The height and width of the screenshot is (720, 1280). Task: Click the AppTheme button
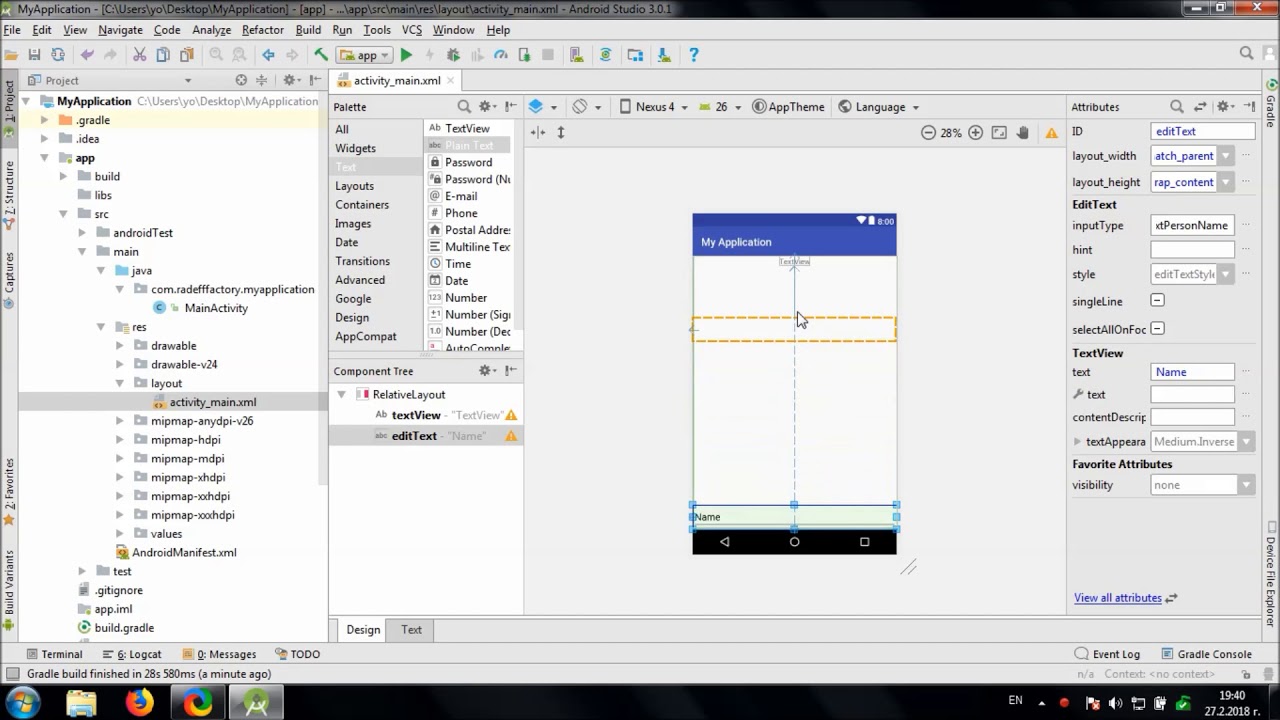click(x=788, y=107)
